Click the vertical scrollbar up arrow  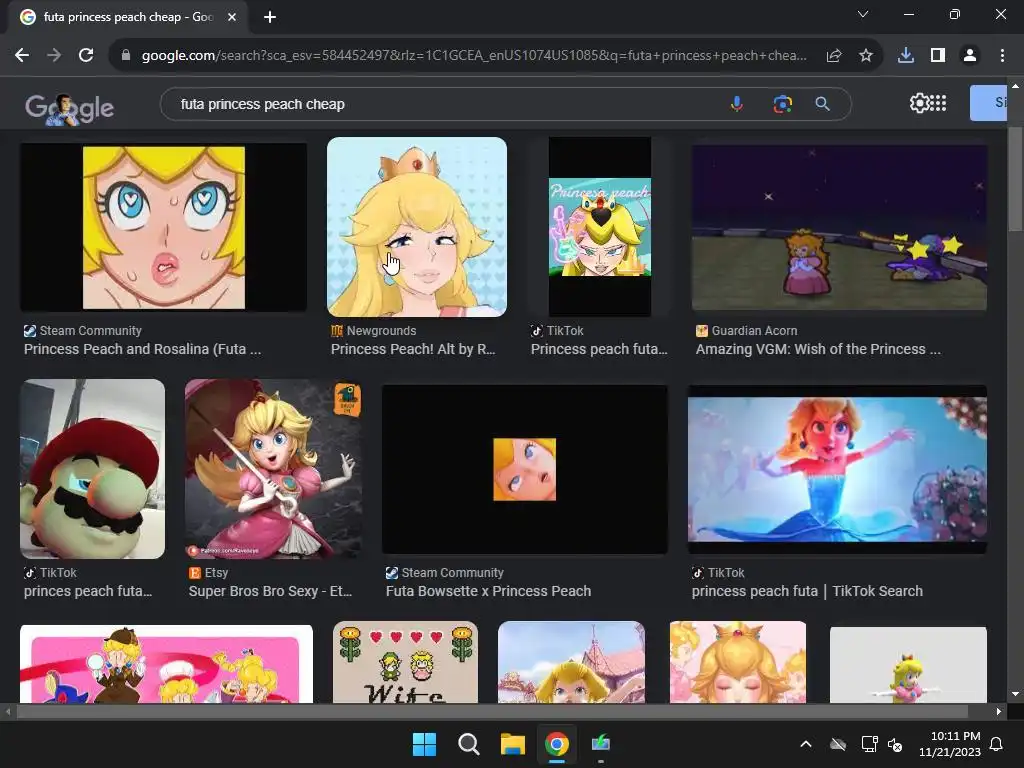pos(1015,86)
